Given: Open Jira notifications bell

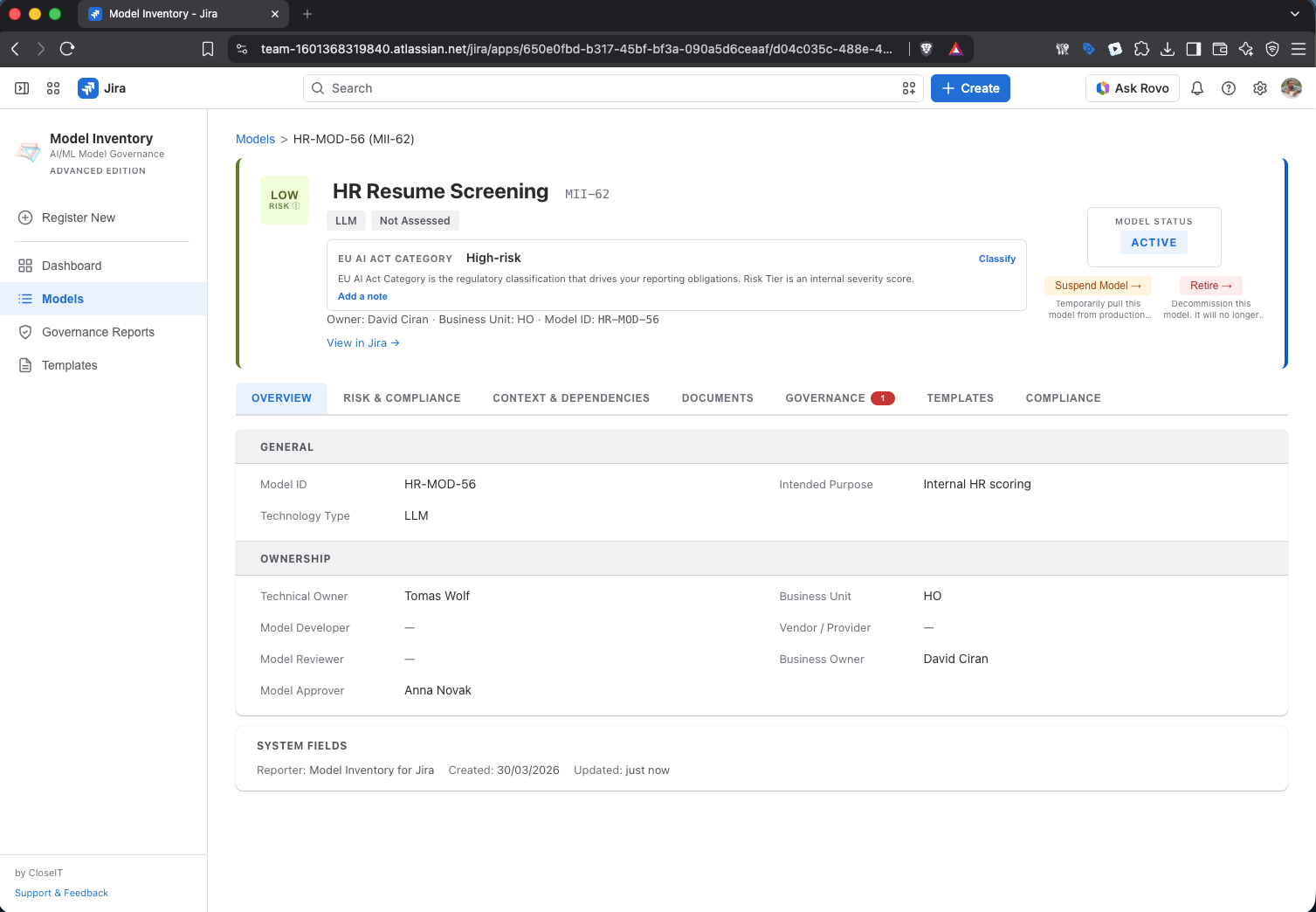Looking at the screenshot, I should 1197,88.
